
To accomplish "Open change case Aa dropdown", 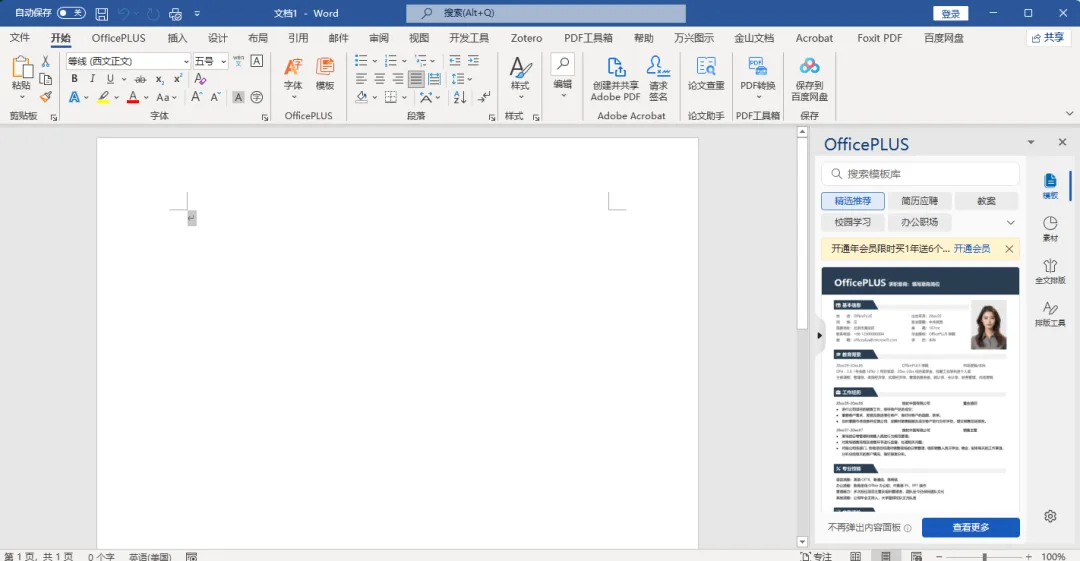I will pos(166,97).
